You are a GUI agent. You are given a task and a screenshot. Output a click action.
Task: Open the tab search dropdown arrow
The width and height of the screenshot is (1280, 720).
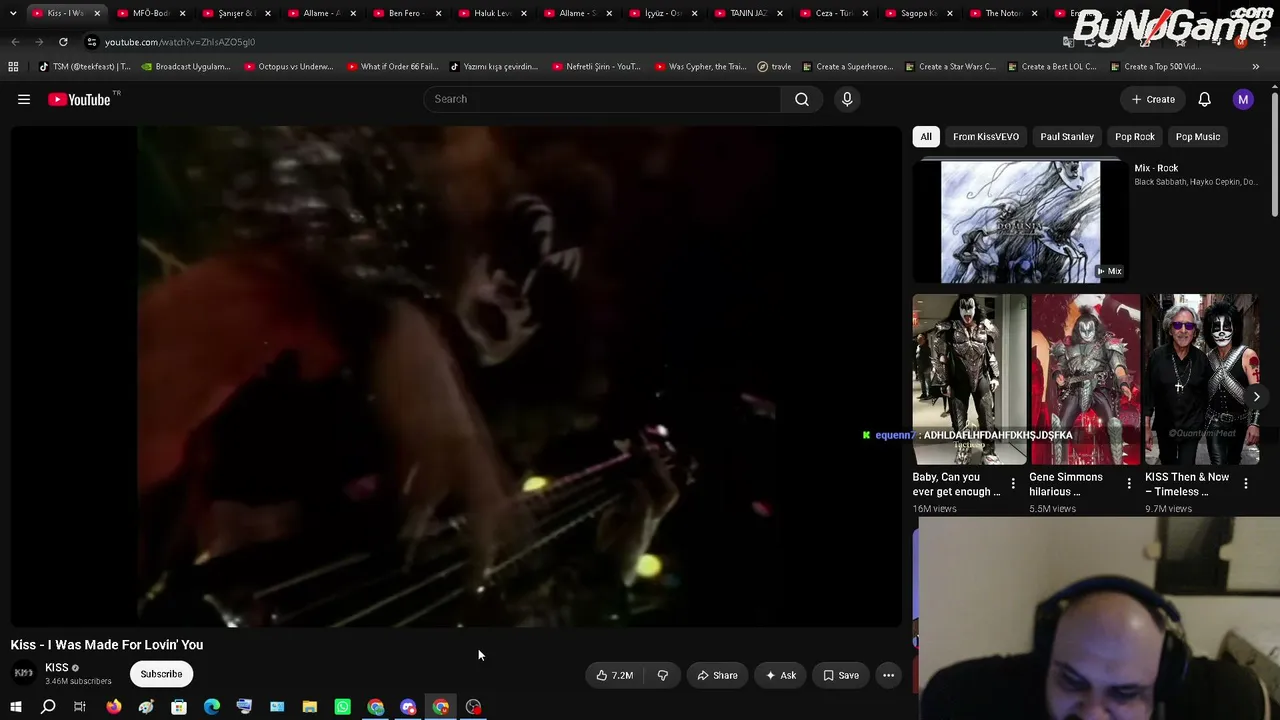coord(13,13)
